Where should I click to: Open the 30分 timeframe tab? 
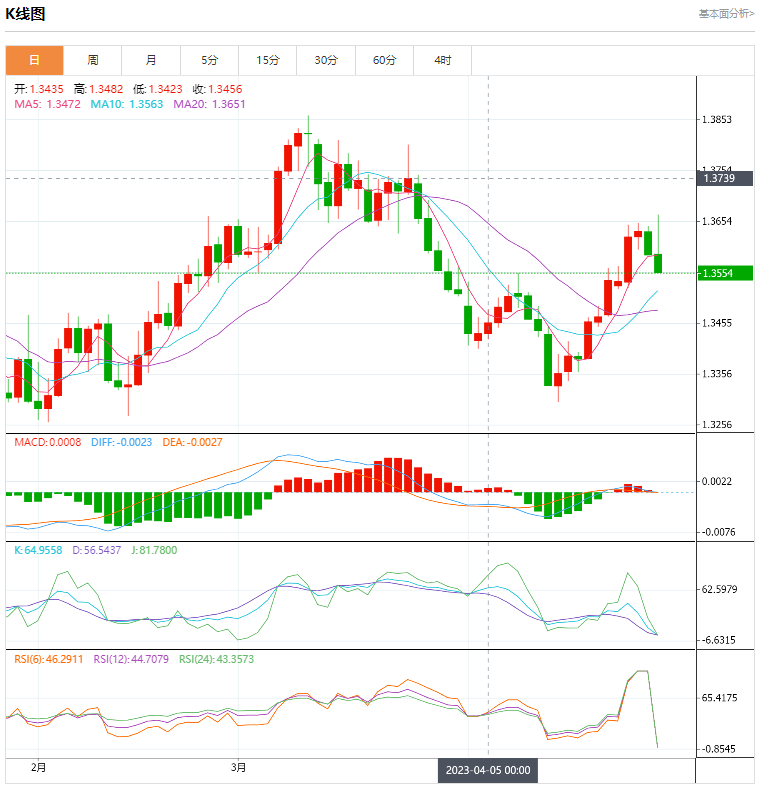point(326,60)
